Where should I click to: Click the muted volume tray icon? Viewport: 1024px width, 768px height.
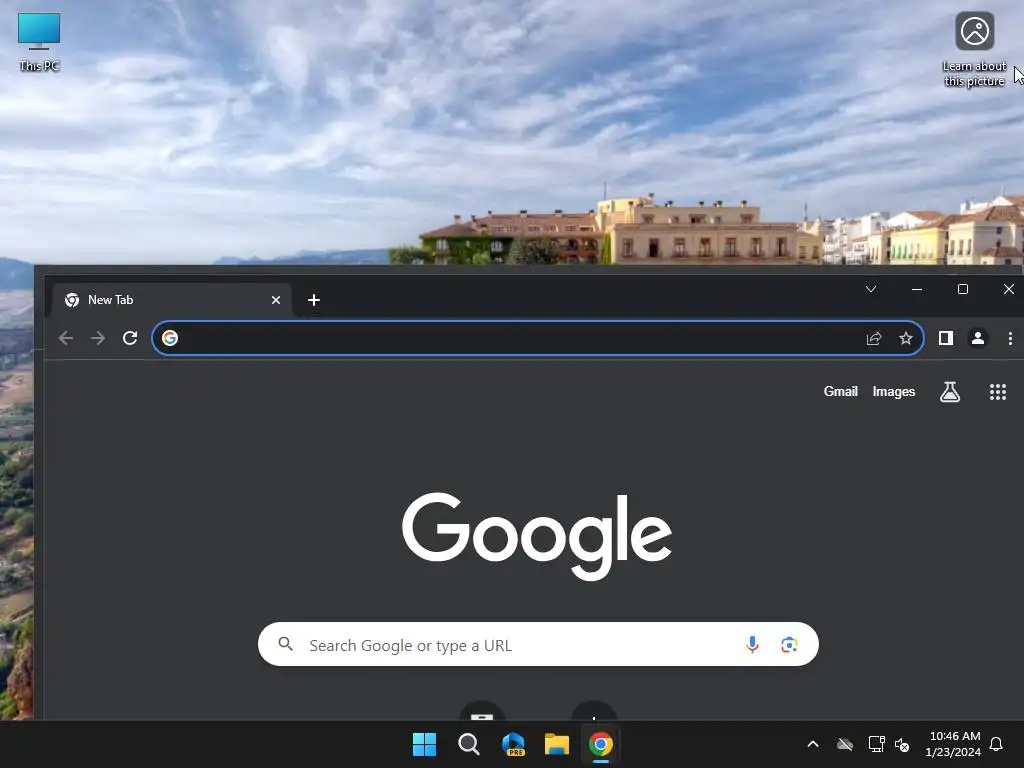902,744
